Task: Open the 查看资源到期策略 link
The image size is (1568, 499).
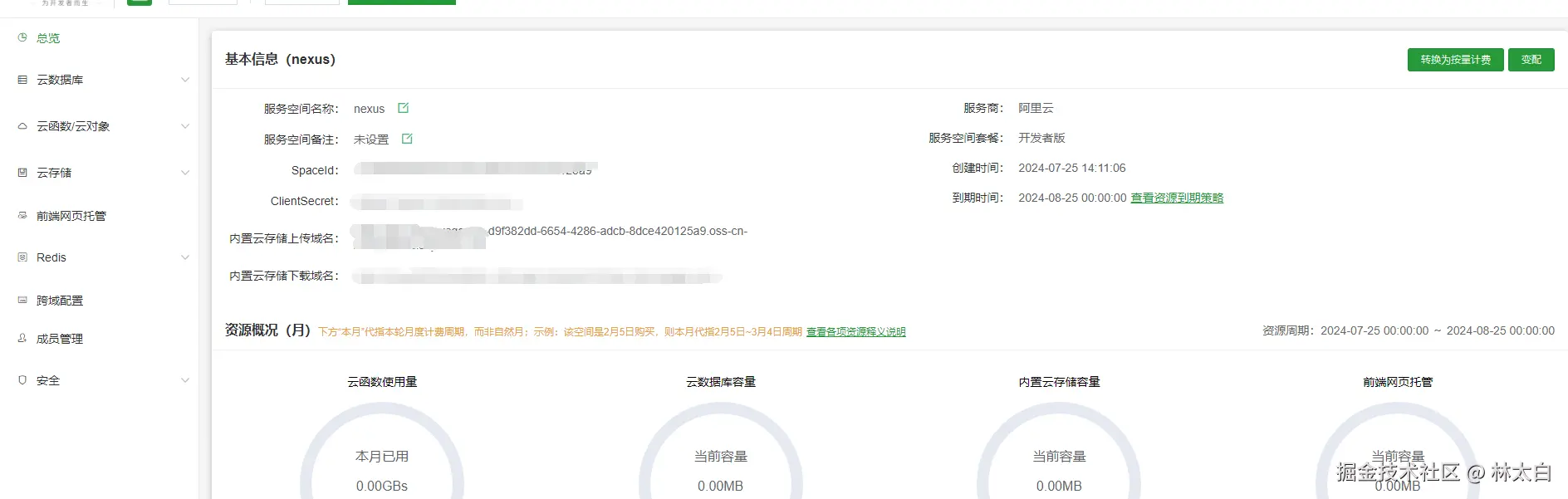Action: click(x=1177, y=198)
